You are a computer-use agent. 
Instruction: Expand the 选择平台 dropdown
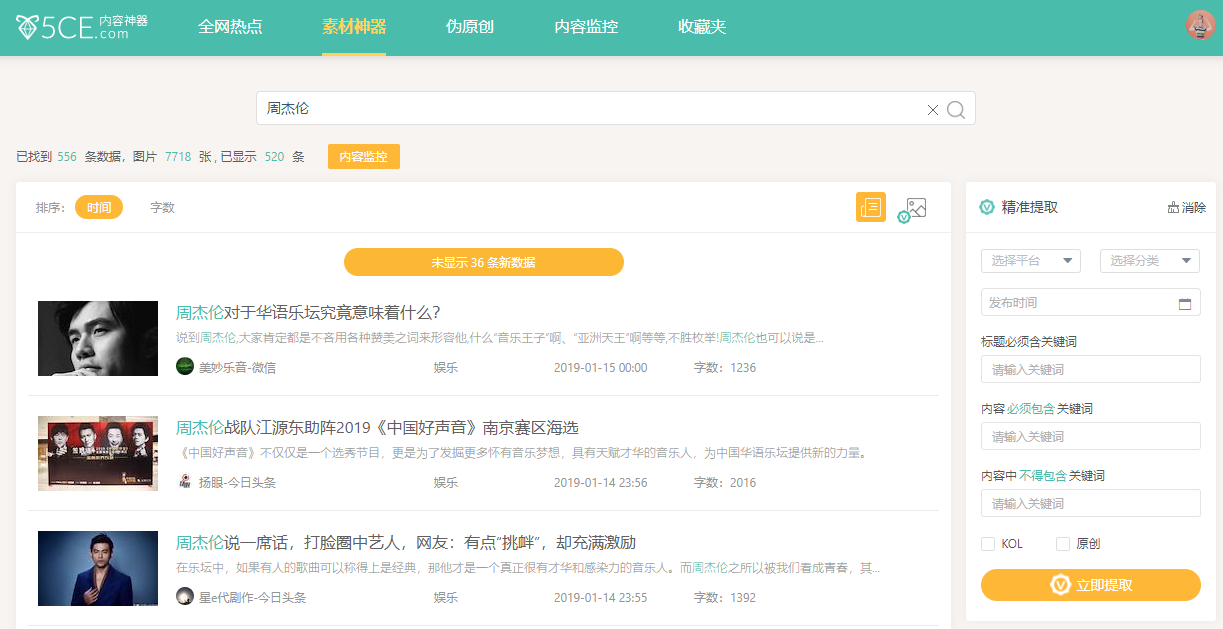point(1031,261)
